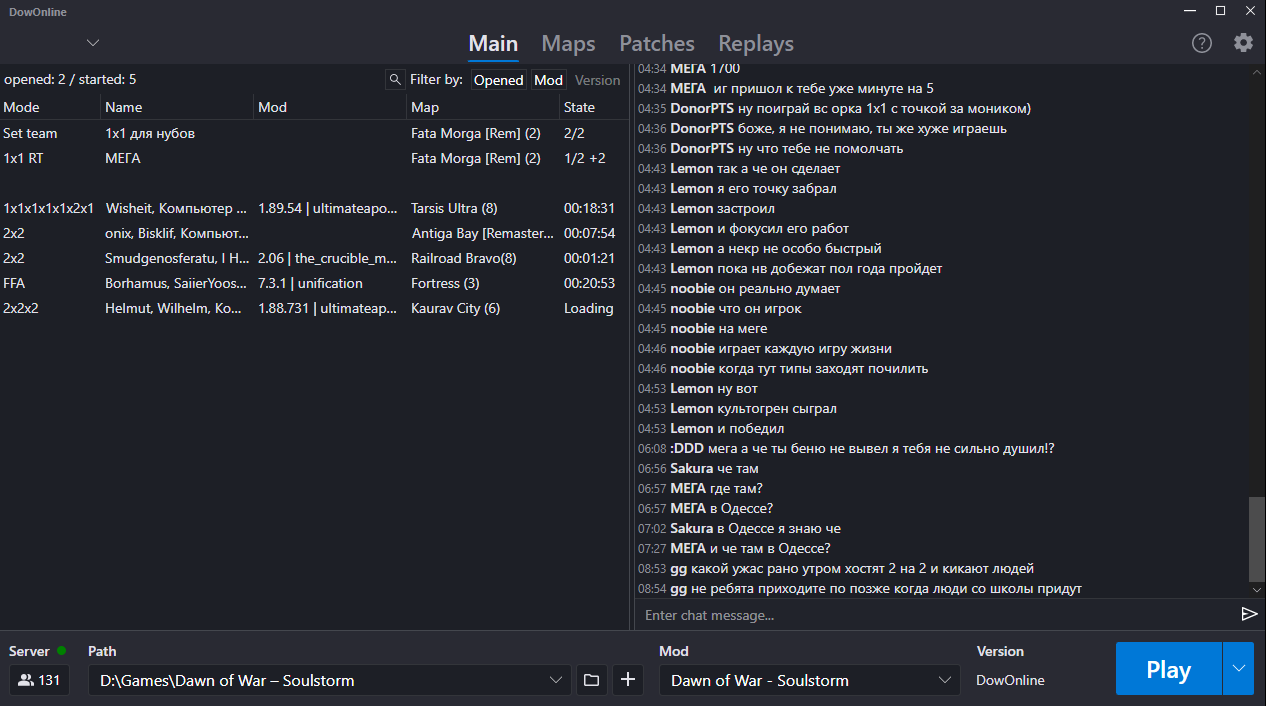Open the Mod selection dropdown
This screenshot has height=706, width=1266.
point(945,680)
